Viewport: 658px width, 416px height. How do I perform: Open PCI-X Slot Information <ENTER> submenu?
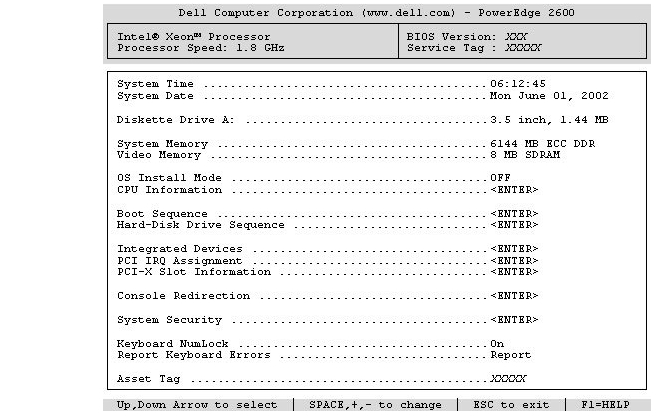tap(514, 272)
